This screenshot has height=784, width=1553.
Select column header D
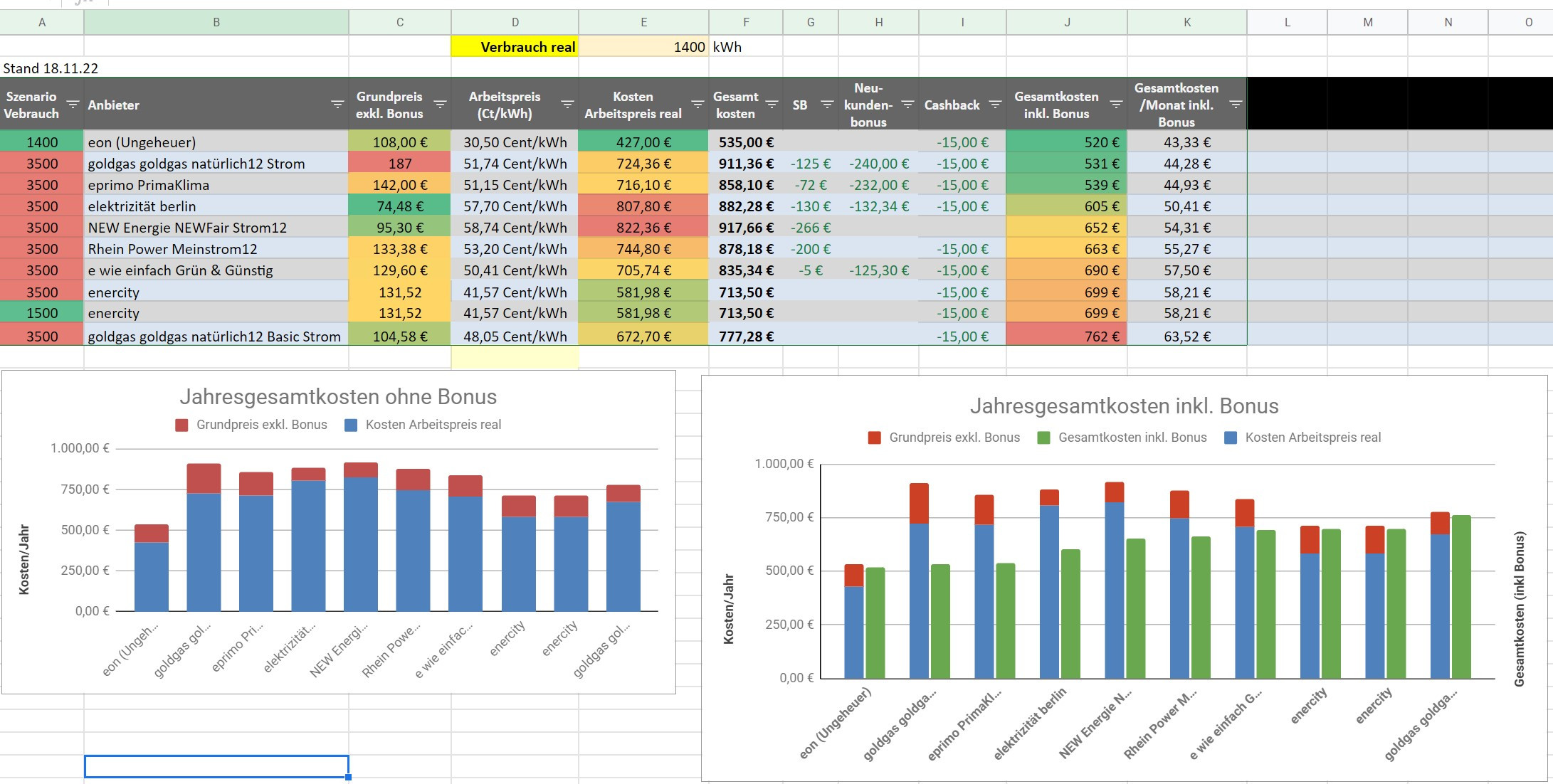(x=515, y=23)
